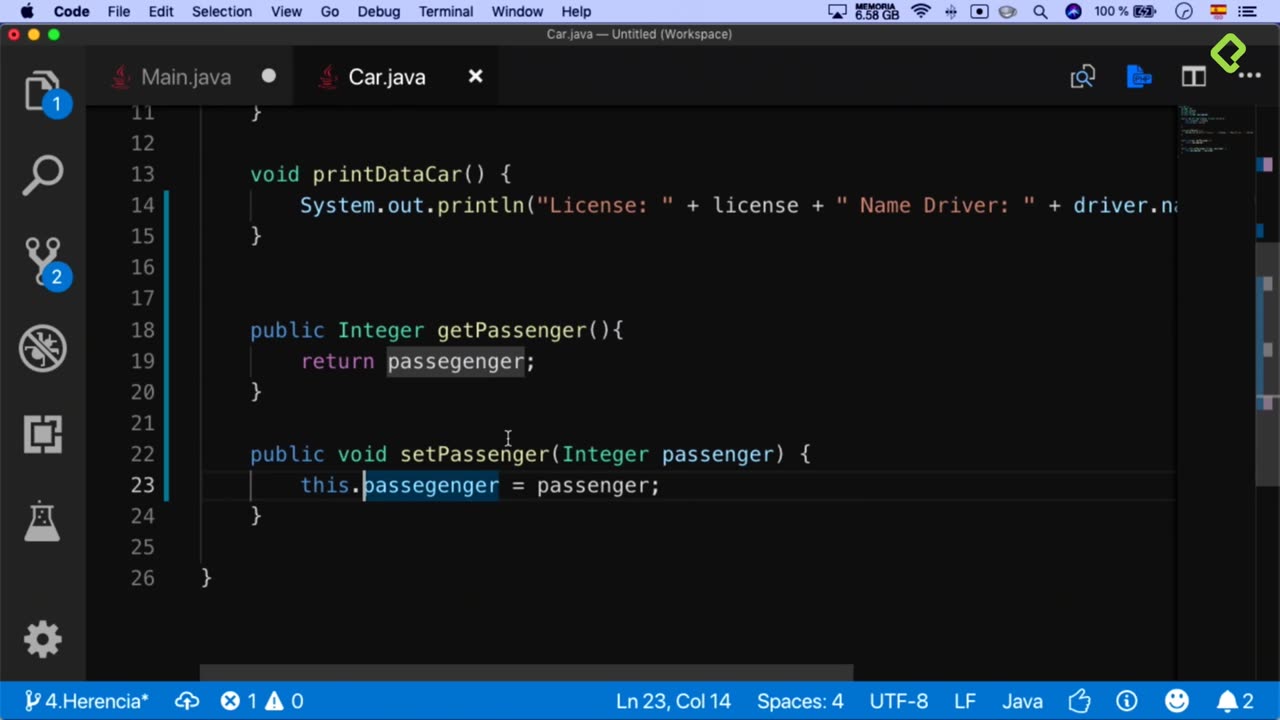1280x720 pixels.
Task: Open the Apple menu
Action: pos(26,11)
